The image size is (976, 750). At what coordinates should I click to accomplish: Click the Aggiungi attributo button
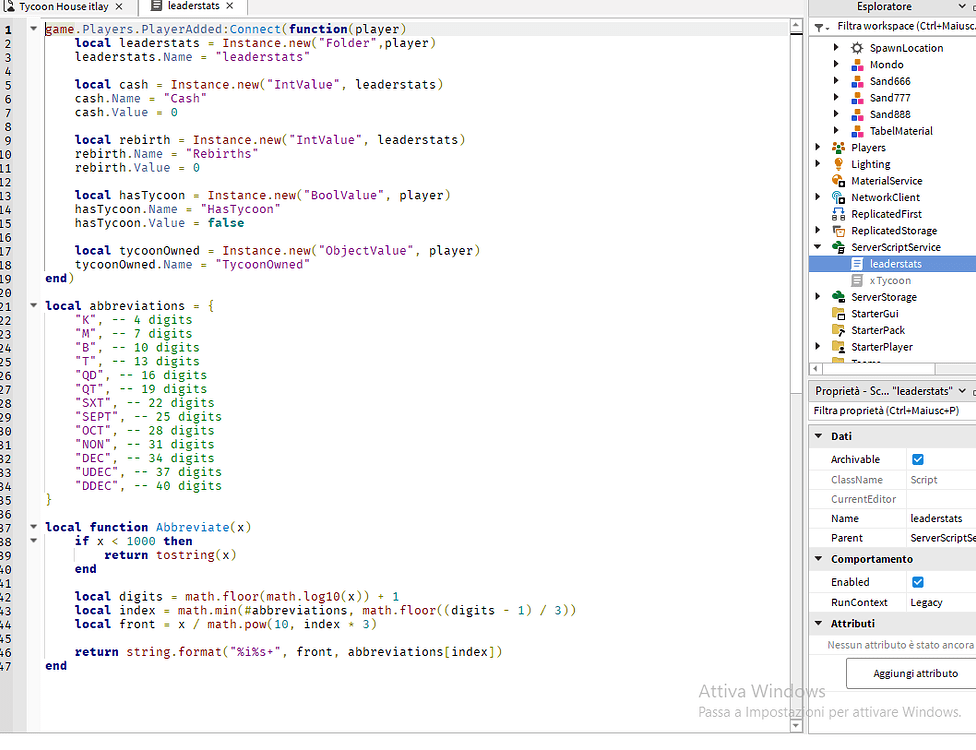click(914, 674)
